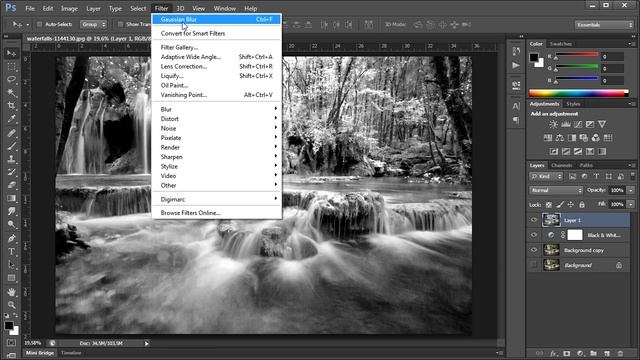640x360 pixels.
Task: Select the Zoom tool in the toolbox
Action: 11,305
